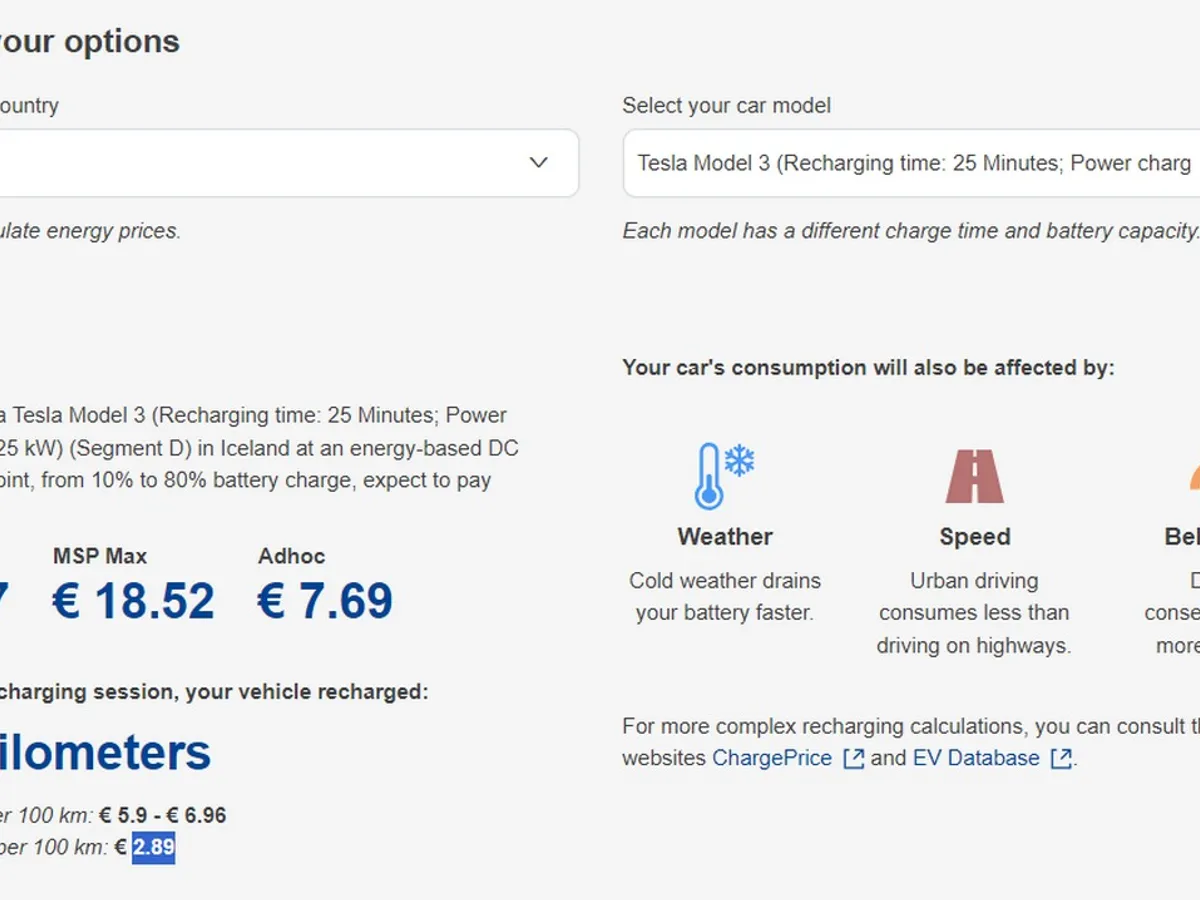Click the Speed road icon
The height and width of the screenshot is (900, 1200).
974,476
